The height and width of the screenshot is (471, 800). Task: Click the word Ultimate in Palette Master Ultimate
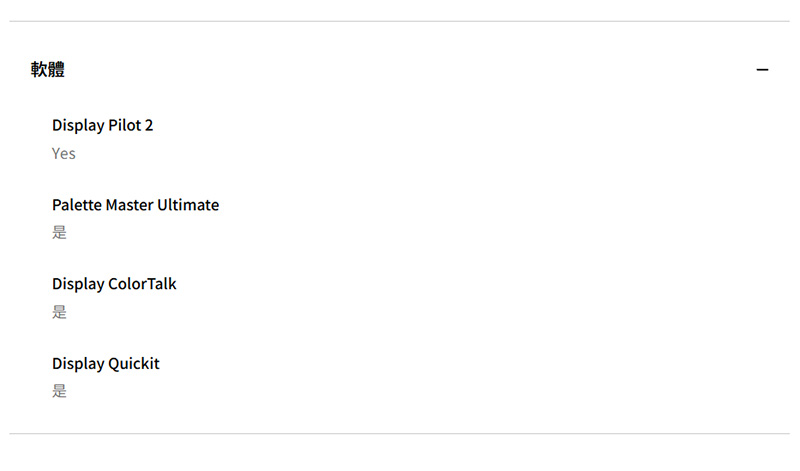click(x=188, y=205)
